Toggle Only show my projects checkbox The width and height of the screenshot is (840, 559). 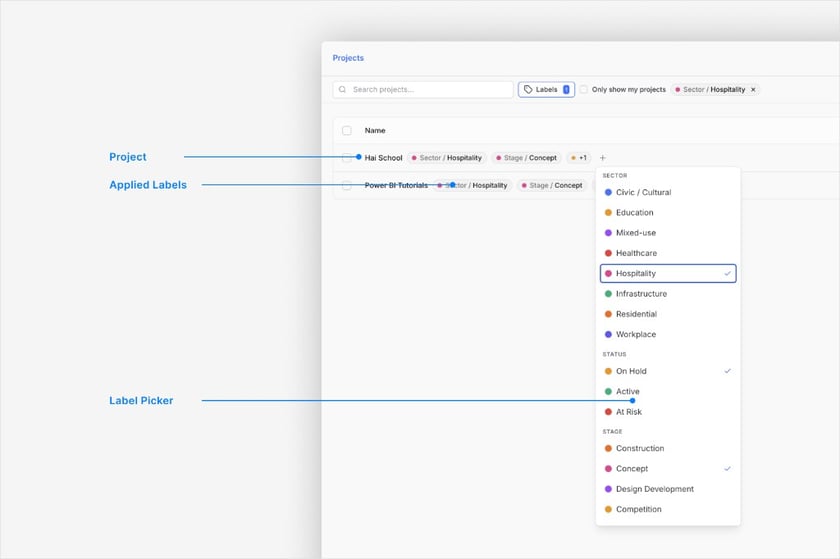click(584, 90)
